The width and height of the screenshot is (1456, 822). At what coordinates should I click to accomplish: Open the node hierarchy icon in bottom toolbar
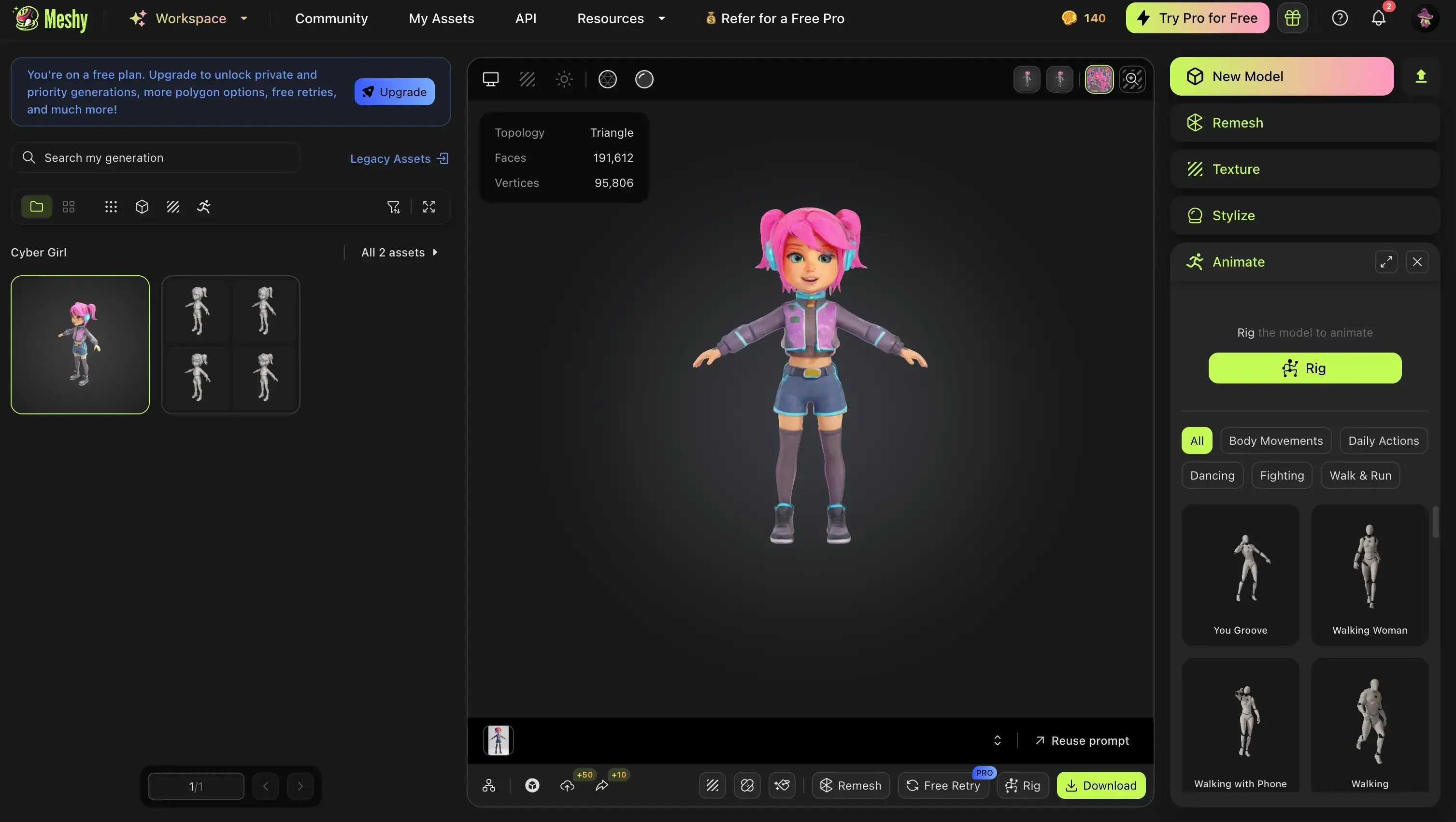click(488, 785)
